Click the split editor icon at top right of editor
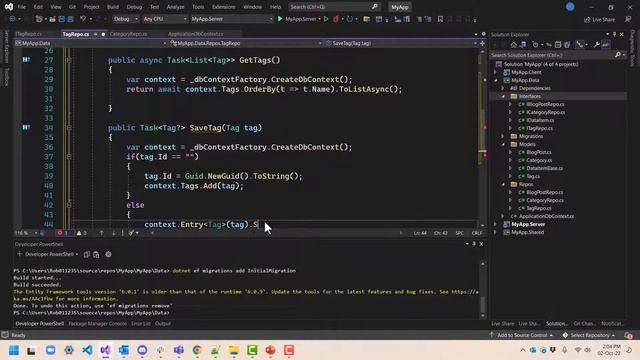Image resolution: width=640 pixels, height=360 pixels. click(482, 43)
